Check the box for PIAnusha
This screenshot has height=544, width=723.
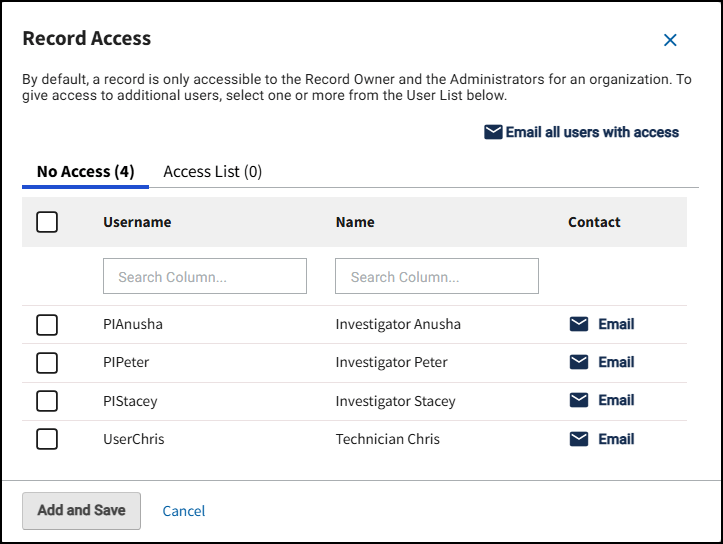[x=47, y=325]
